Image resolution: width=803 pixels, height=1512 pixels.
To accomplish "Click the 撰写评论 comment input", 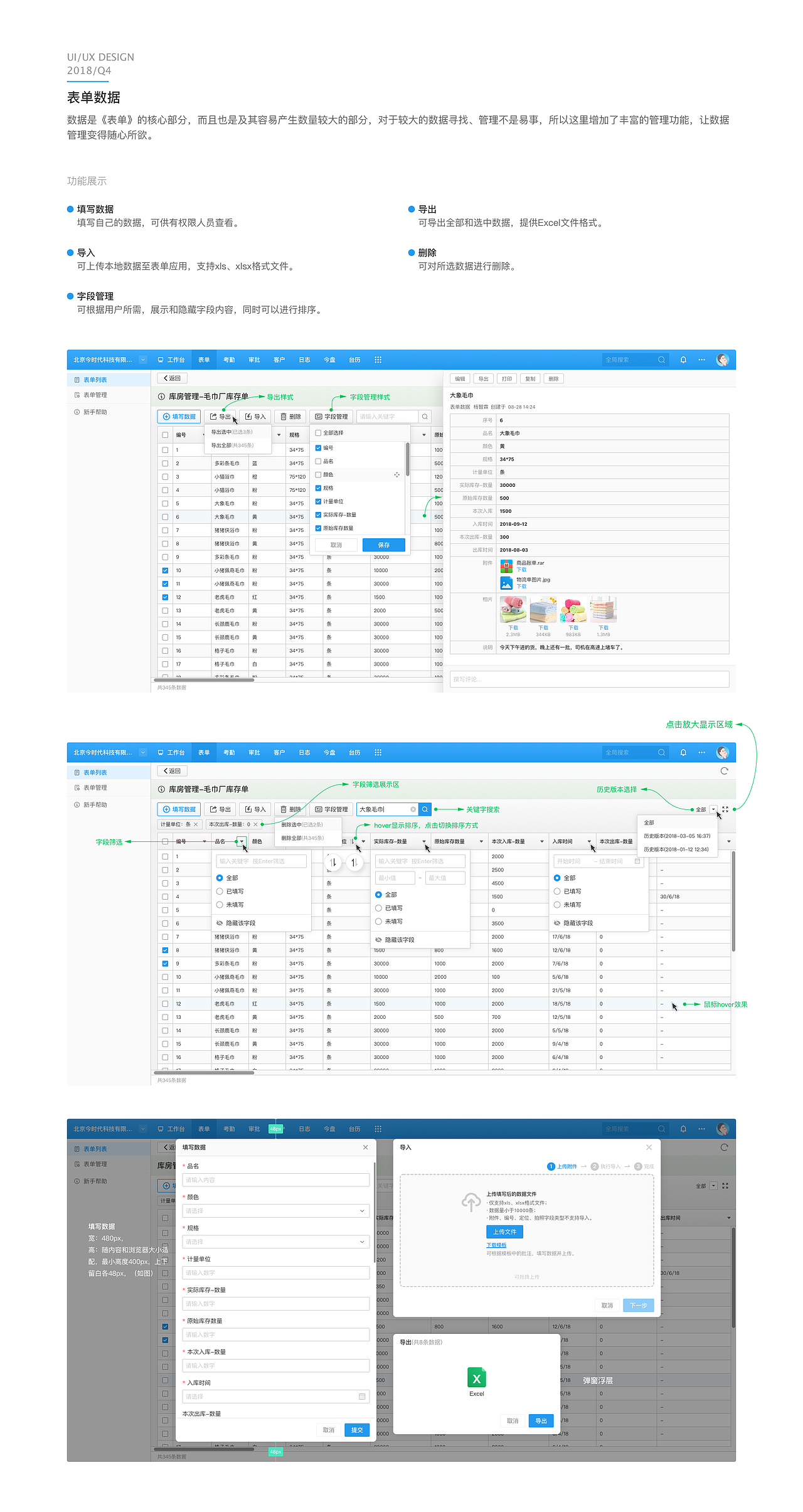I will click(590, 679).
